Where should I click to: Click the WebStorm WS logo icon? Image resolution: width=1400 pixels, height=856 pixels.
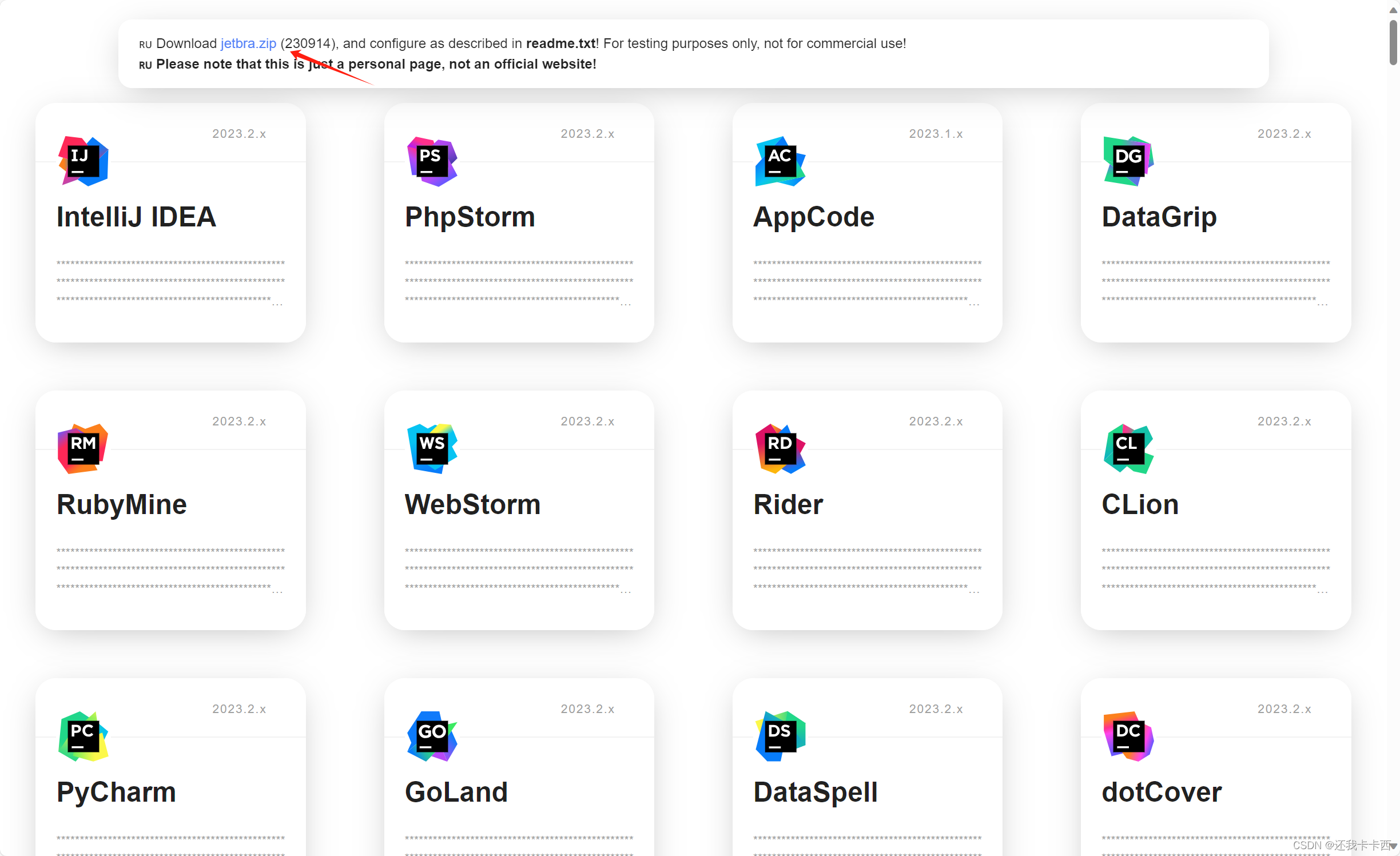click(x=432, y=449)
